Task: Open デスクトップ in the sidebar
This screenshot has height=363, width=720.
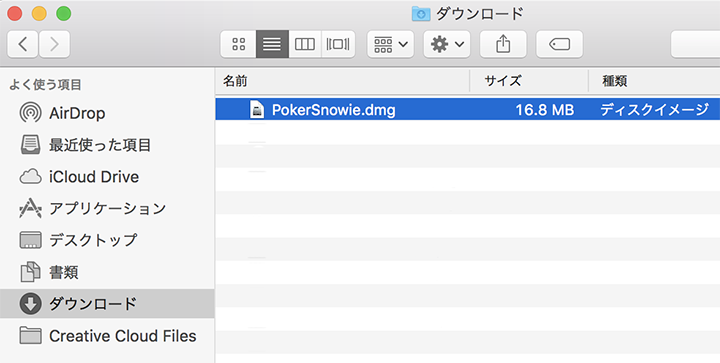Action: coord(107,240)
